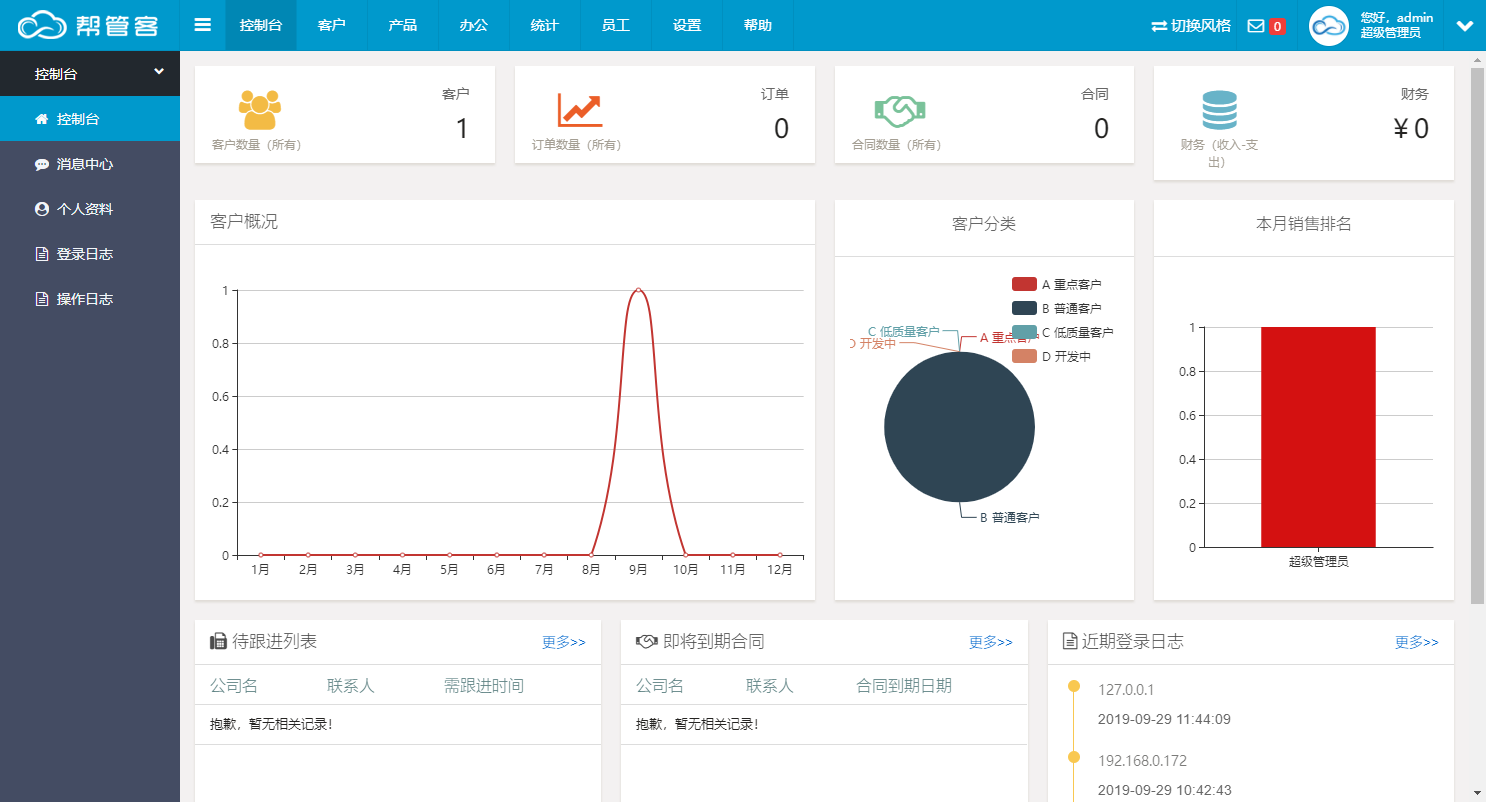Click 更多>> link in 待跟进列表

(564, 642)
